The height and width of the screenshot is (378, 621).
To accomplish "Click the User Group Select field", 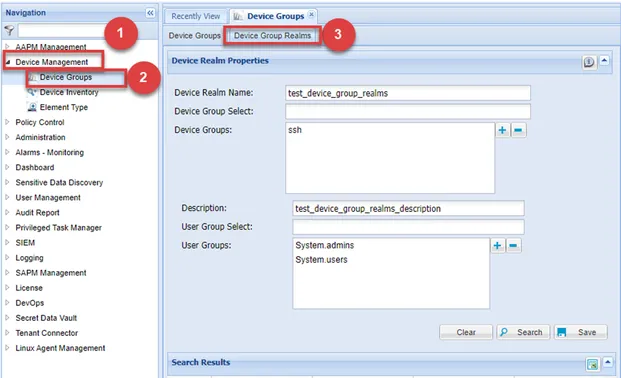I will pos(408,227).
